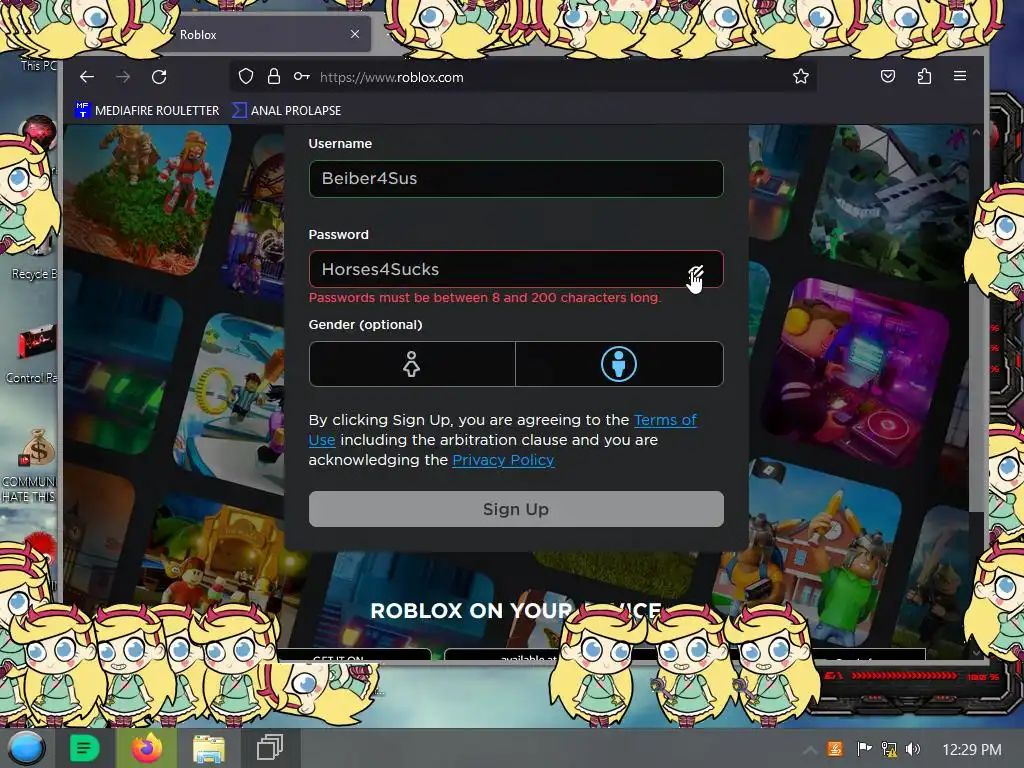
Task: Open the Control Panel desktop icon
Action: pyautogui.click(x=36, y=355)
